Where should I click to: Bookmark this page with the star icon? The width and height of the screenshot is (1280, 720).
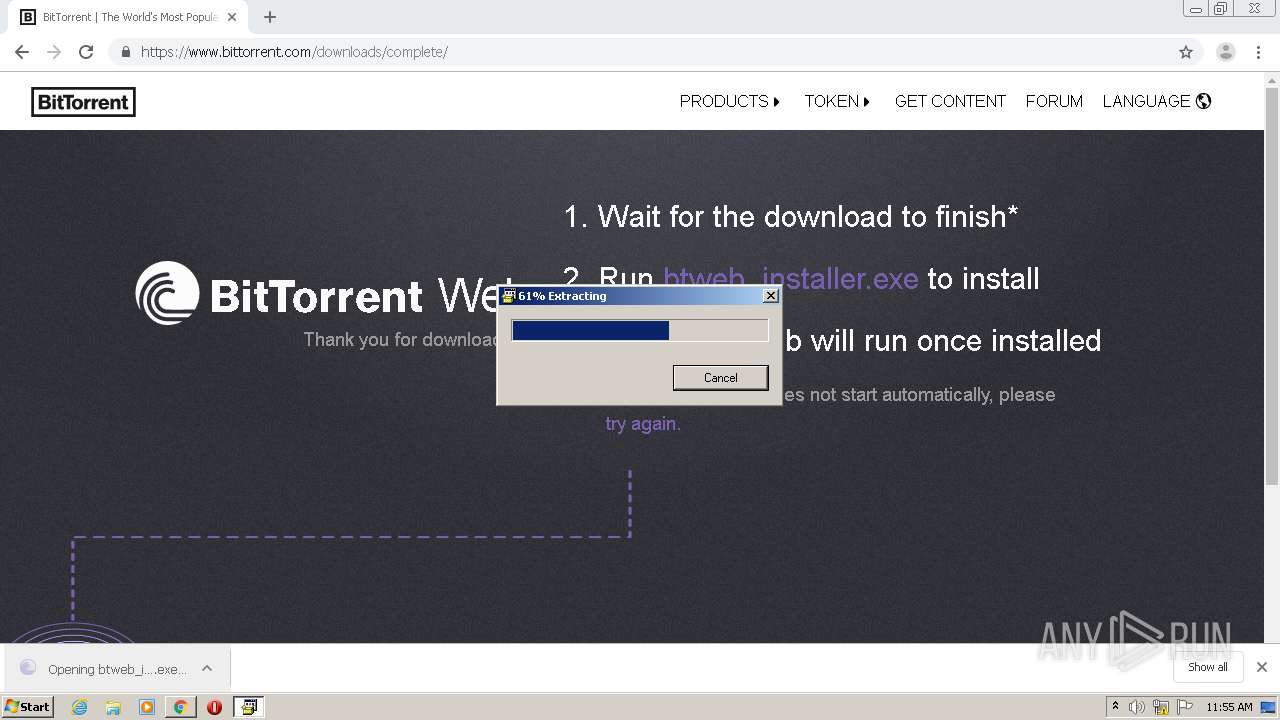[x=1186, y=52]
